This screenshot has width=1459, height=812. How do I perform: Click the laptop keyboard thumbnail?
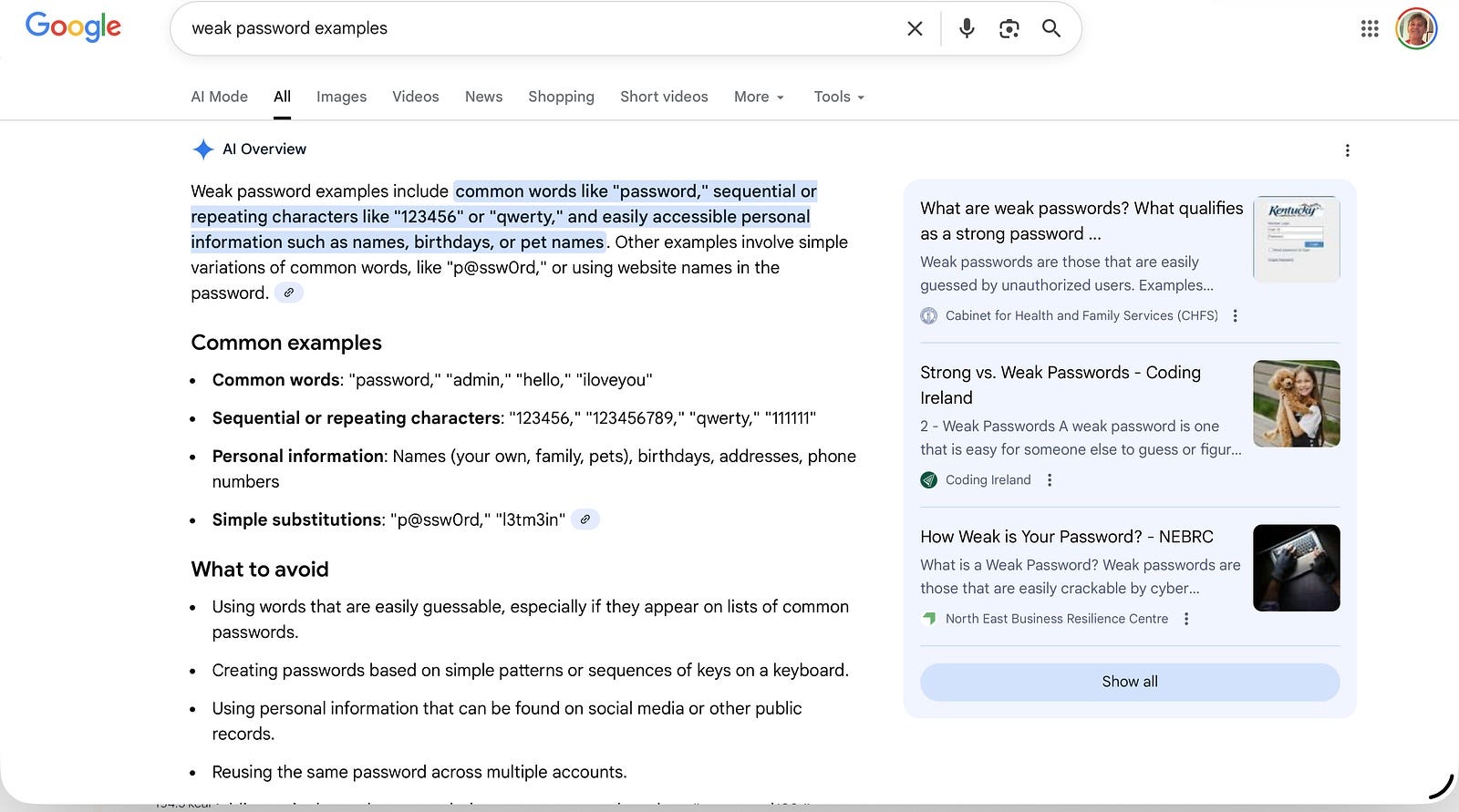1296,568
